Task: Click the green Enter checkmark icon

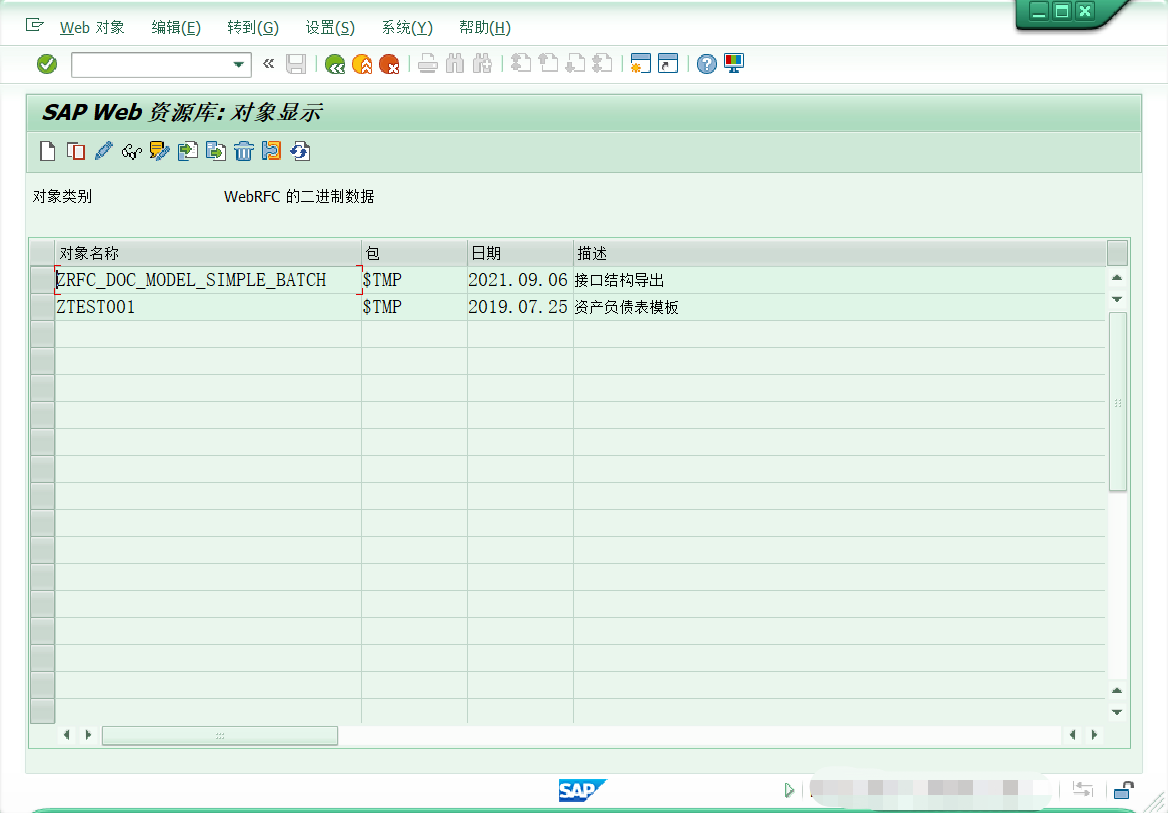Action: click(x=47, y=64)
